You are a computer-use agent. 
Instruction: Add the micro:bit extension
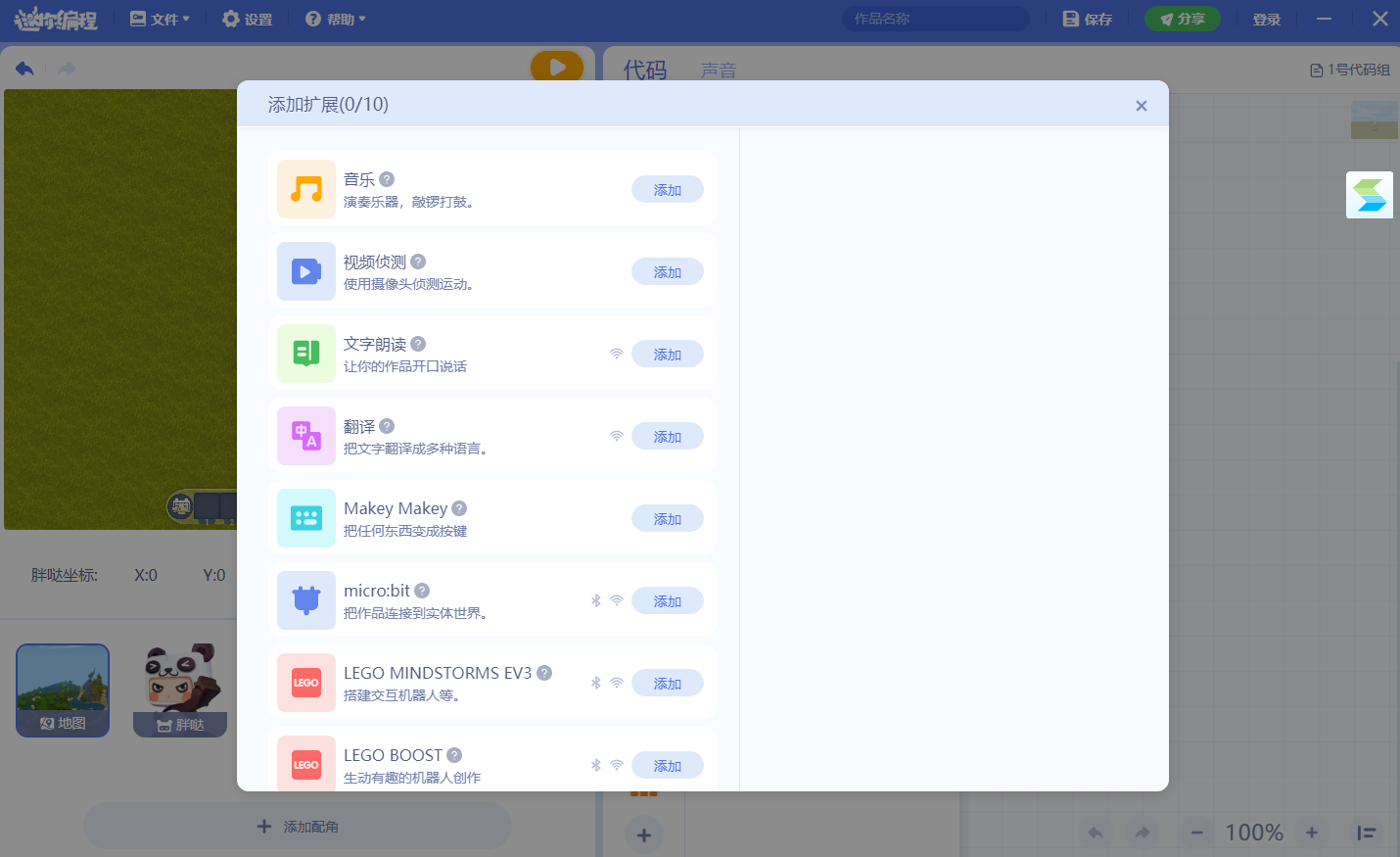point(668,600)
